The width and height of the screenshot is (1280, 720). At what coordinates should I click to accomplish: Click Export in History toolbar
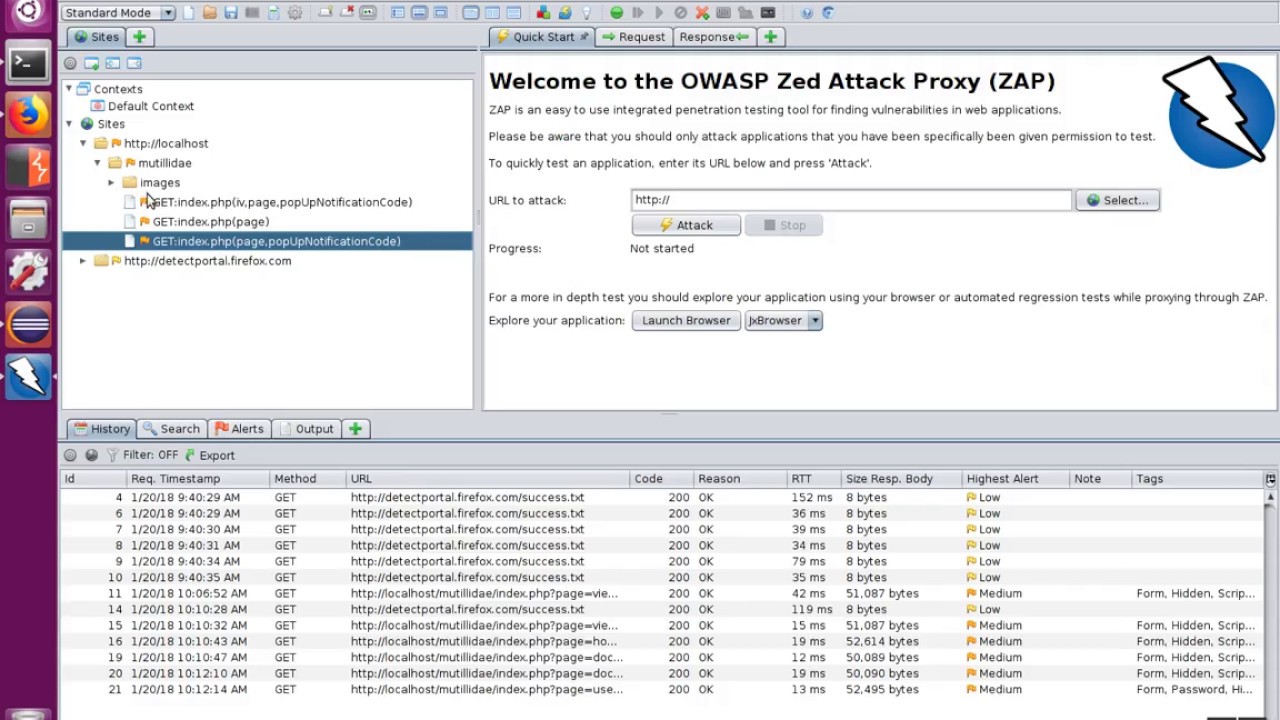210,455
